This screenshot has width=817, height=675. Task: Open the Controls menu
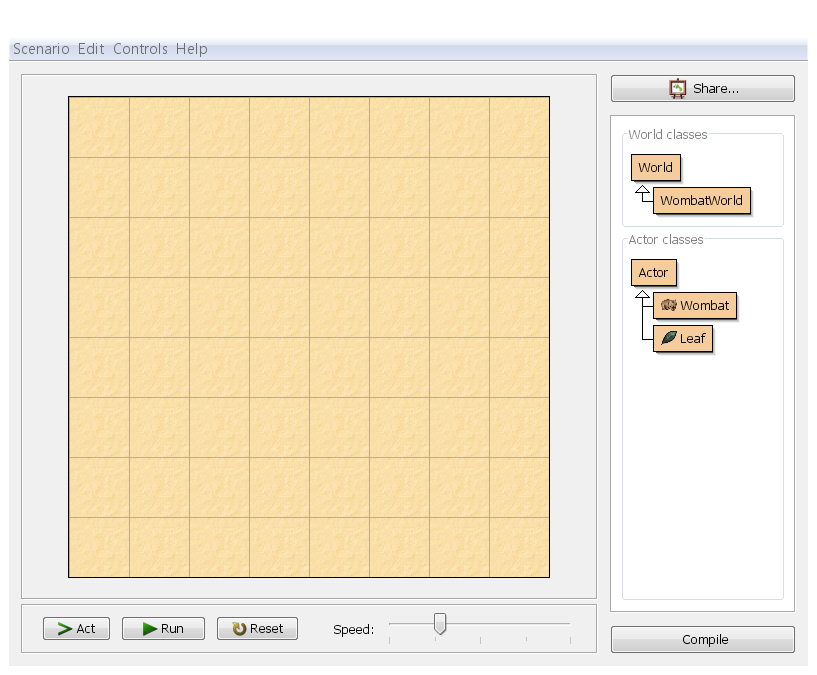tap(140, 49)
